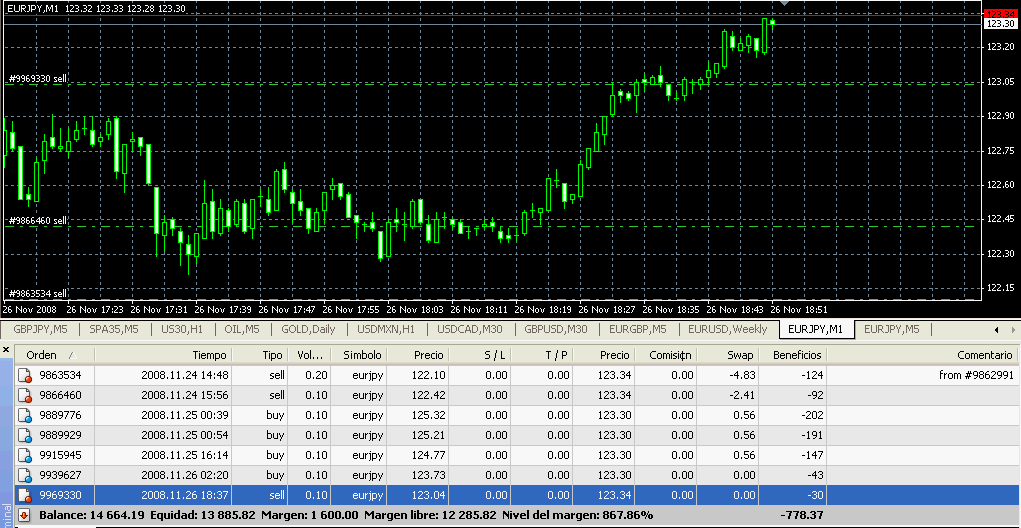Screen dimensions: 1021x528
Task: Click the buy order icon for 9939627
Action: pyautogui.click(x=24, y=475)
